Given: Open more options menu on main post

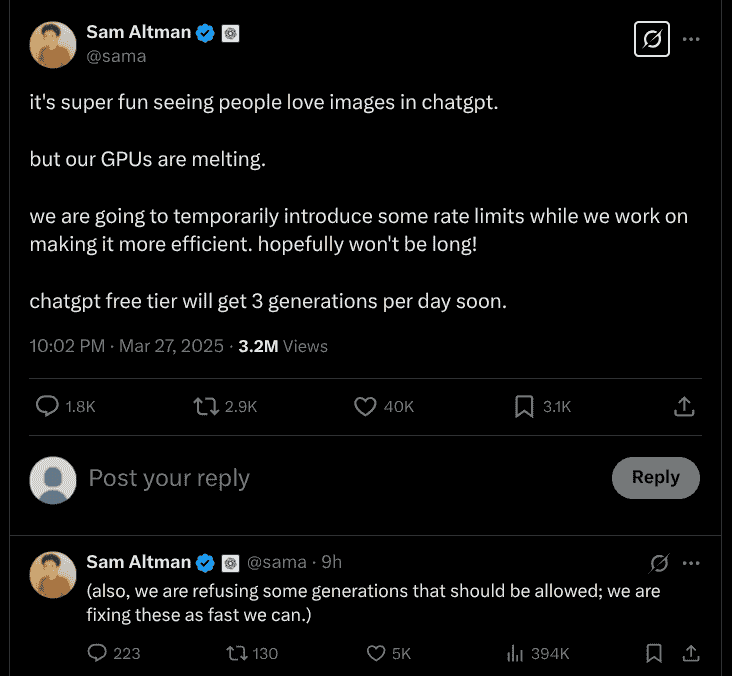Looking at the screenshot, I should point(691,40).
